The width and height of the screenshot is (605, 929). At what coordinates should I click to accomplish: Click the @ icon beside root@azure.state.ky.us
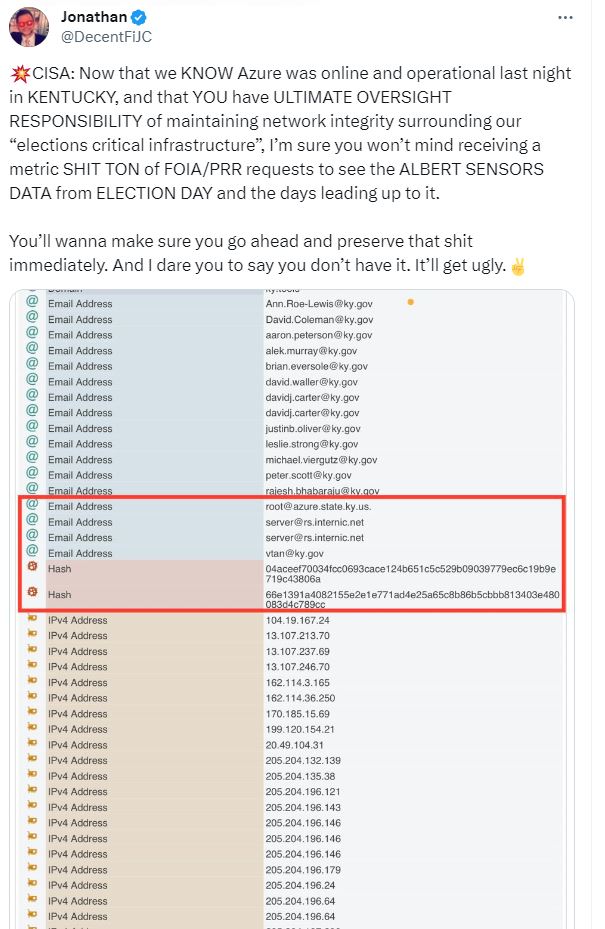[x=33, y=505]
